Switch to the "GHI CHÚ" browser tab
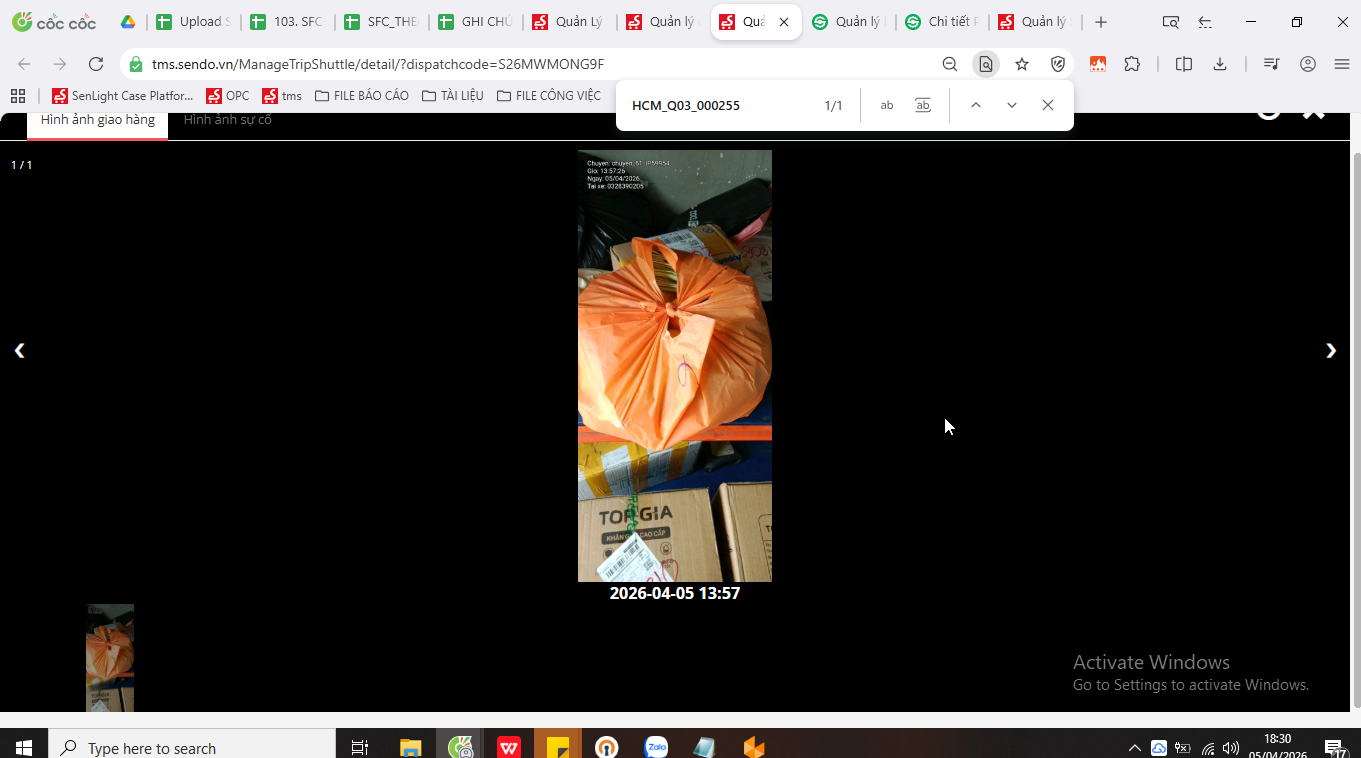The height and width of the screenshot is (758, 1361). pyautogui.click(x=475, y=22)
